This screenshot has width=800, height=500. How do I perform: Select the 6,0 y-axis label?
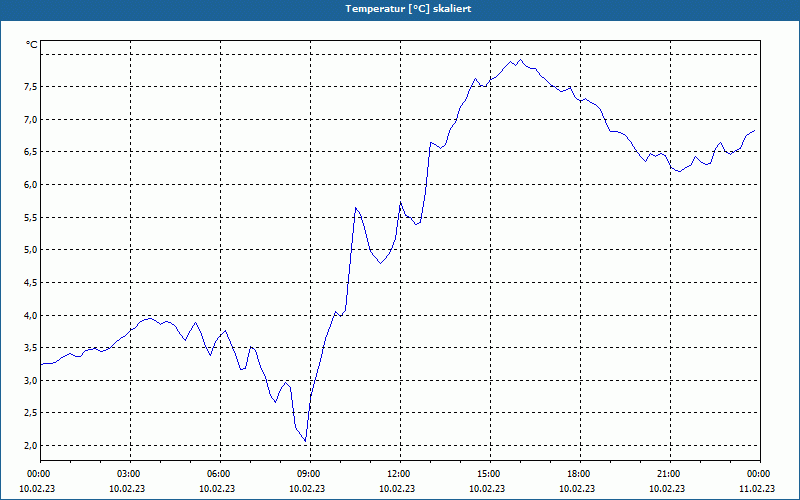[31, 185]
